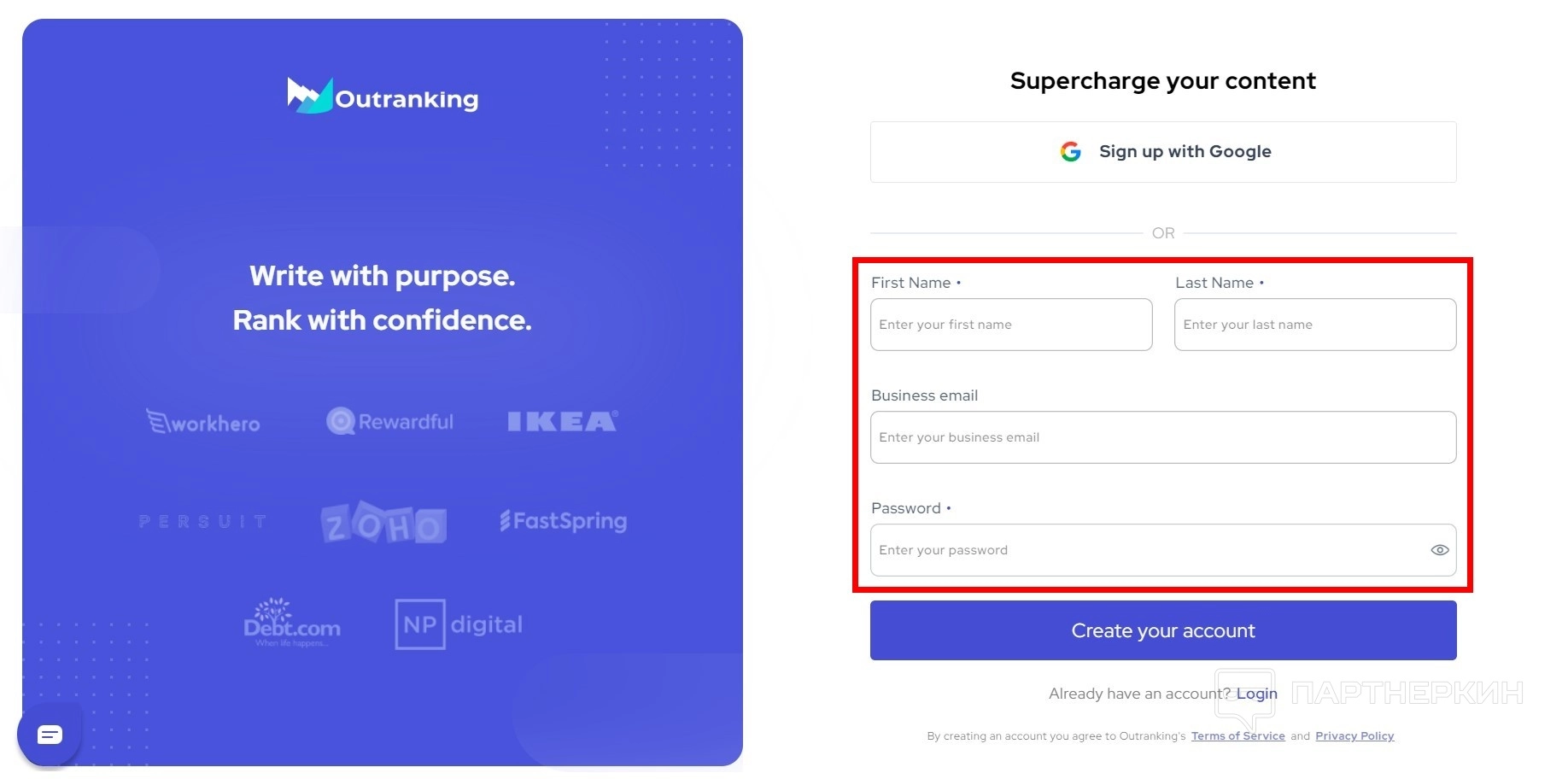The width and height of the screenshot is (1568, 779).
Task: Click the FastSpring logo
Action: (563, 521)
